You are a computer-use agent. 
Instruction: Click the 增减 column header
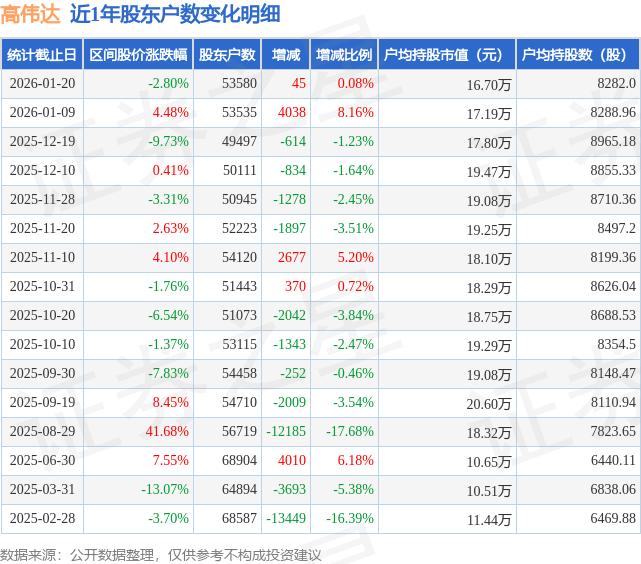point(286,54)
